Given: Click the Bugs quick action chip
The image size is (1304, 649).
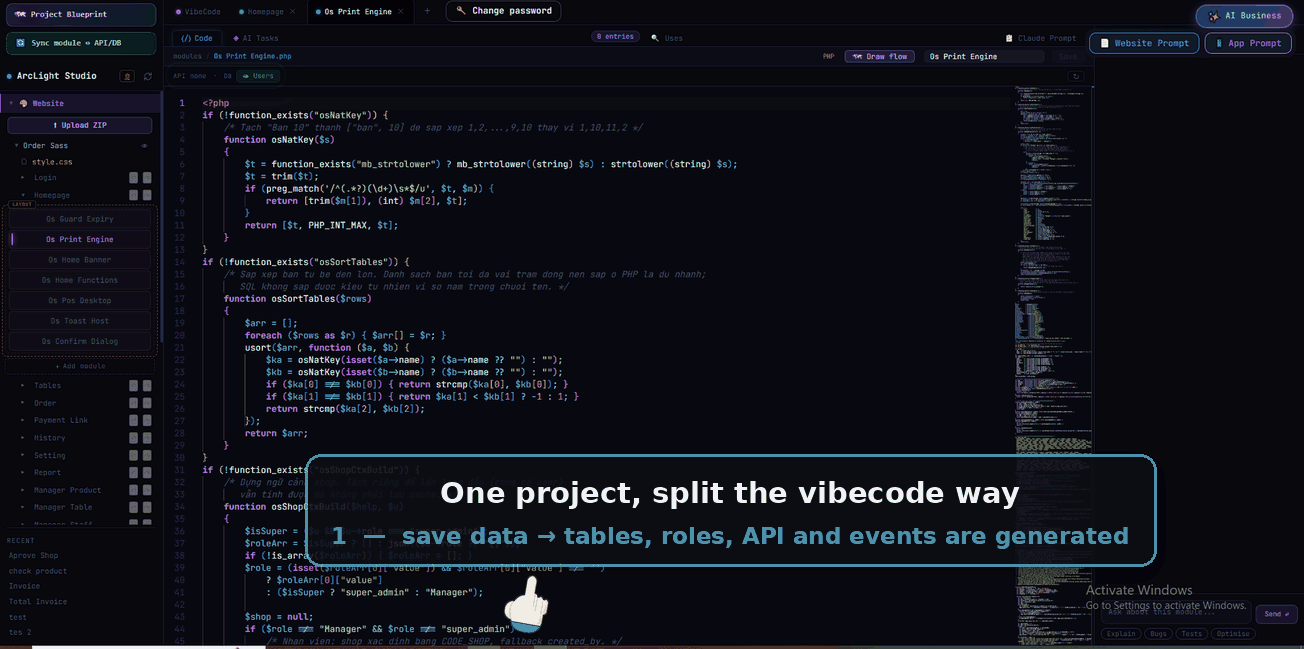Looking at the screenshot, I should pos(1158,634).
